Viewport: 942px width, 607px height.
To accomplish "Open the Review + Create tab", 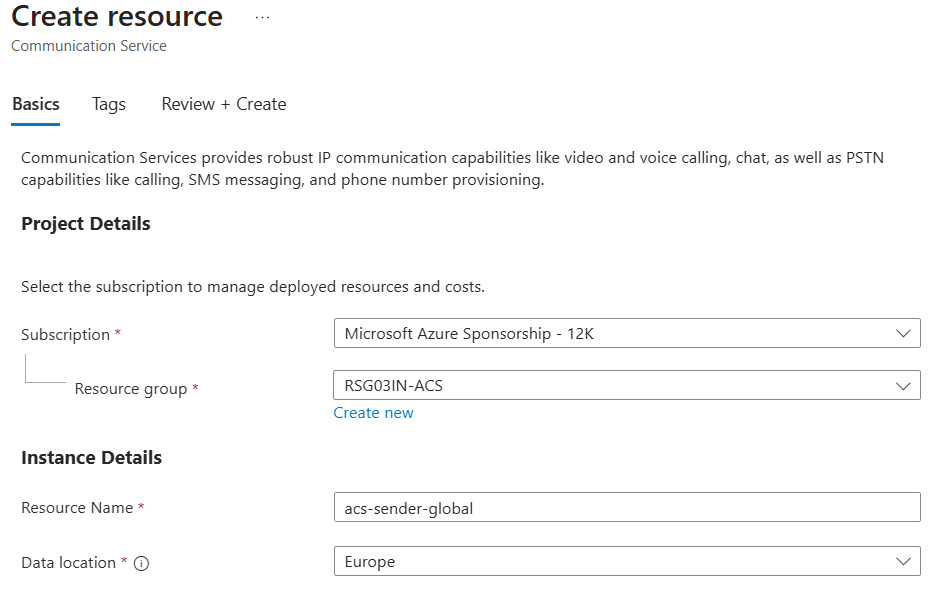I will (x=223, y=104).
